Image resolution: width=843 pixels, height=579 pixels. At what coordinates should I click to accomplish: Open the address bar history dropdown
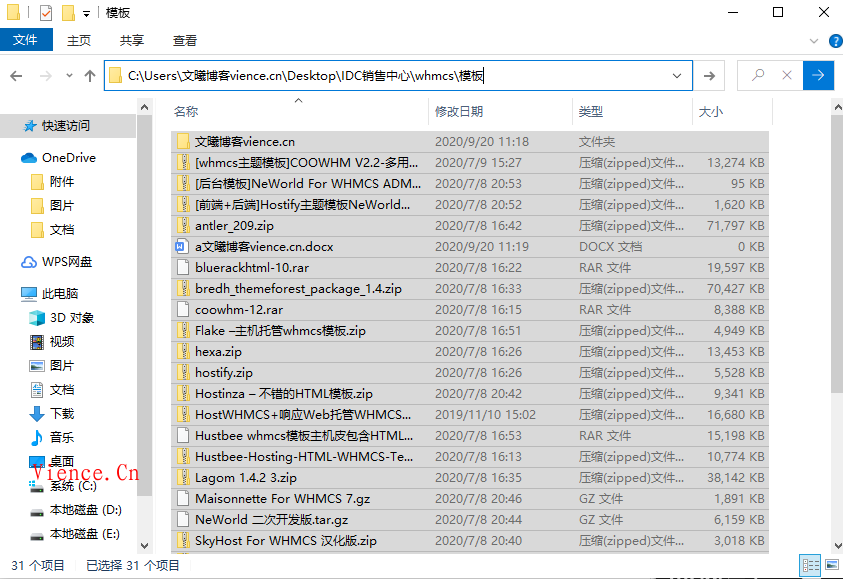678,76
